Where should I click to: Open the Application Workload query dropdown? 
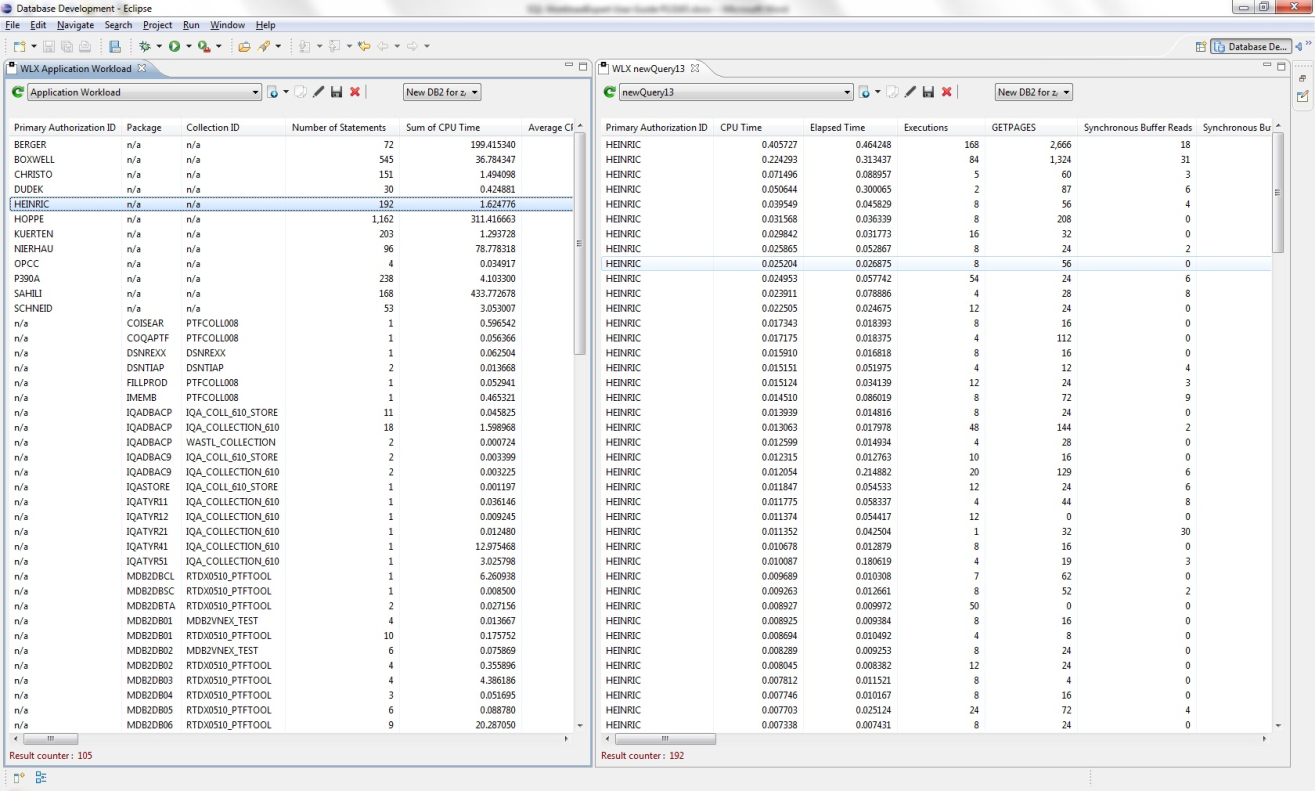pos(255,92)
